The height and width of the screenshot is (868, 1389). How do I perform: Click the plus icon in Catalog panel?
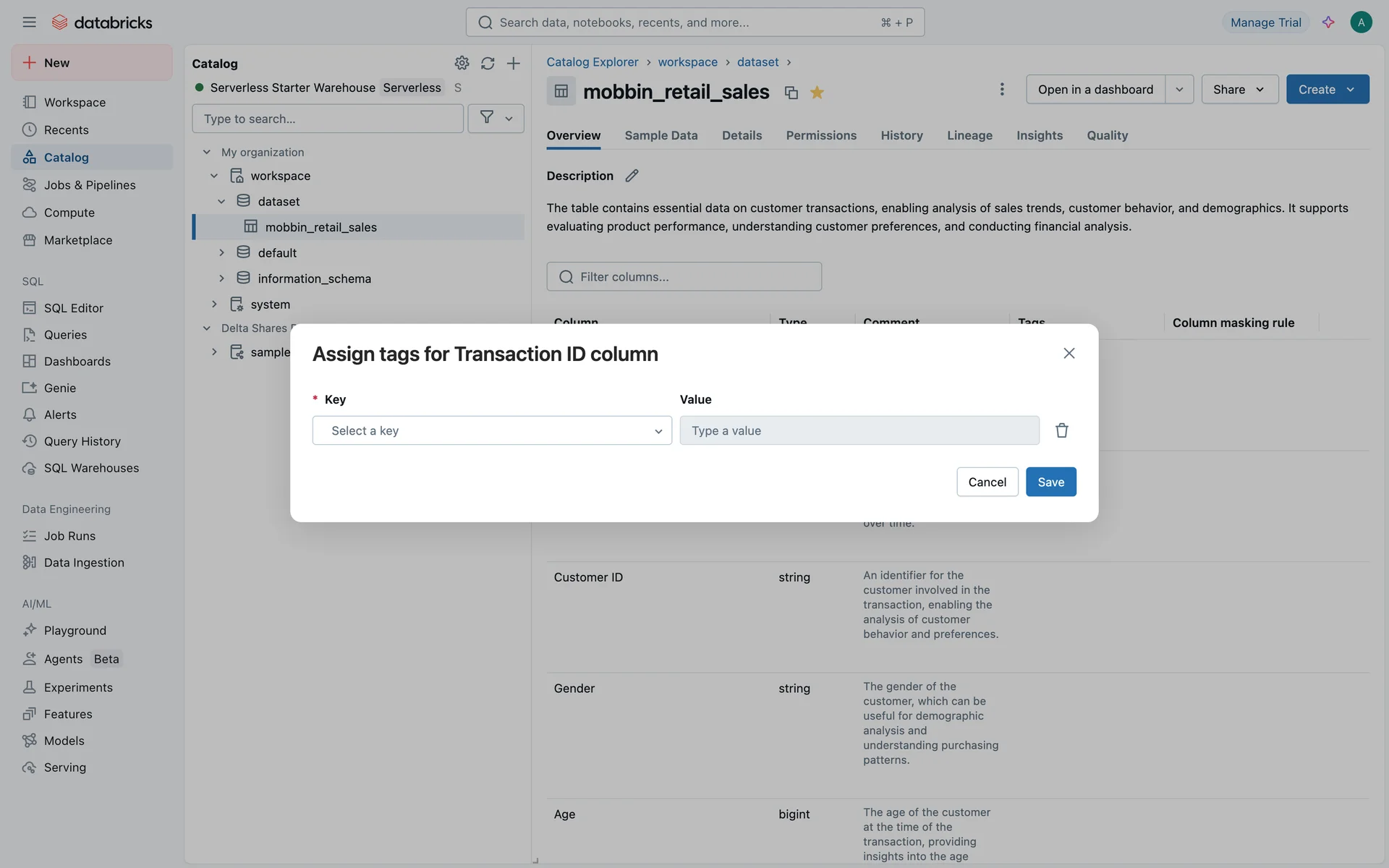[x=513, y=63]
